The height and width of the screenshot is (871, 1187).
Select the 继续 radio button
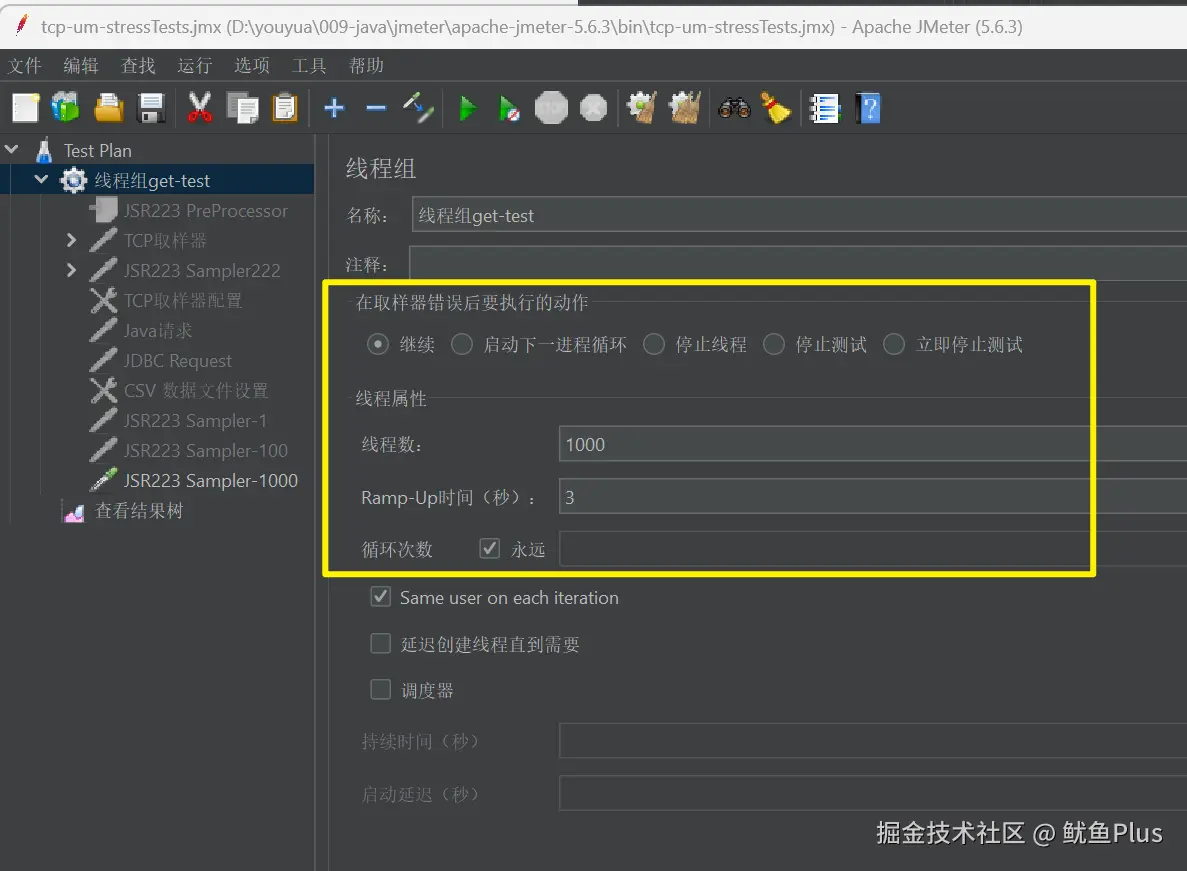[x=378, y=344]
